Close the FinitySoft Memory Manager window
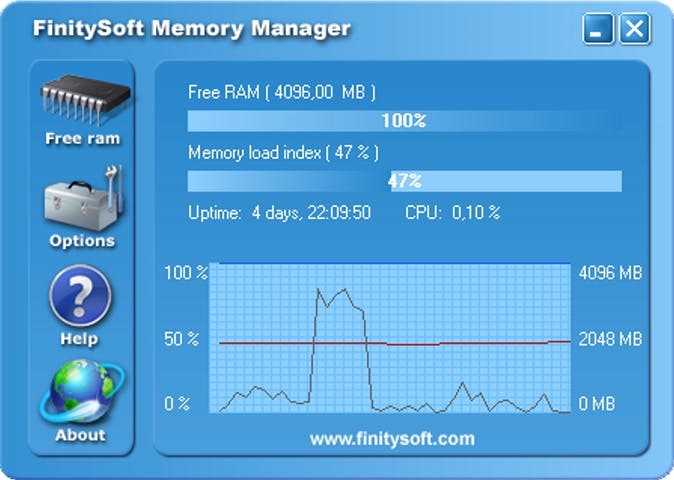 pos(634,30)
